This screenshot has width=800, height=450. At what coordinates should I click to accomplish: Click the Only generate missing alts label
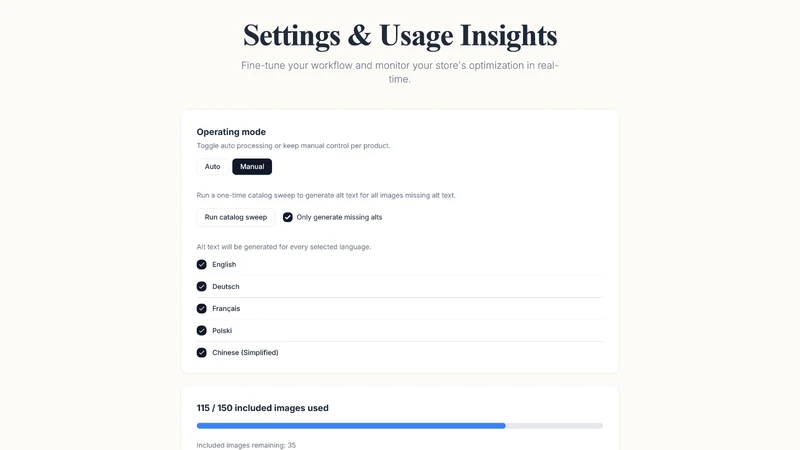pos(339,217)
